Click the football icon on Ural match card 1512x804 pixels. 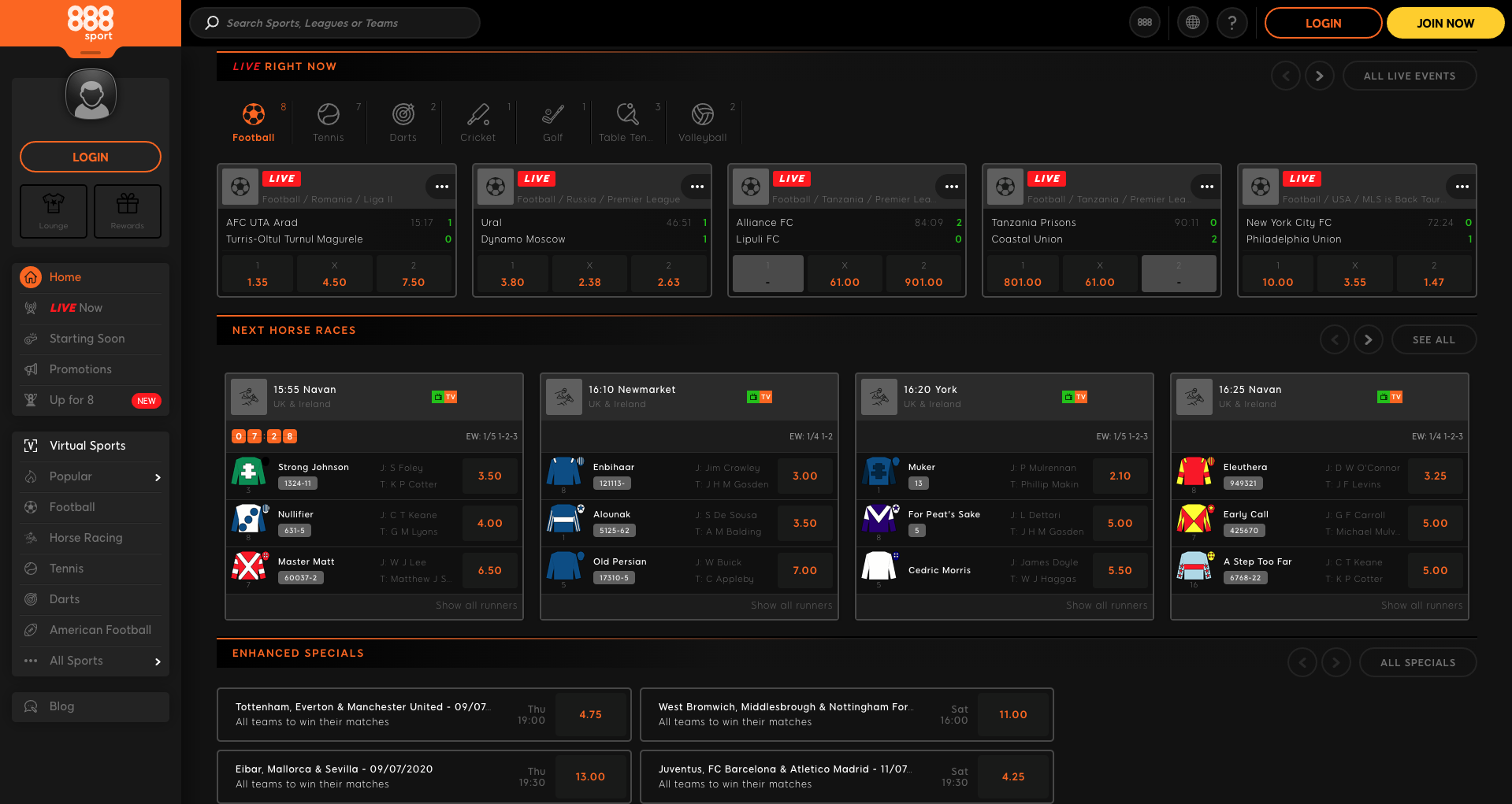496,187
